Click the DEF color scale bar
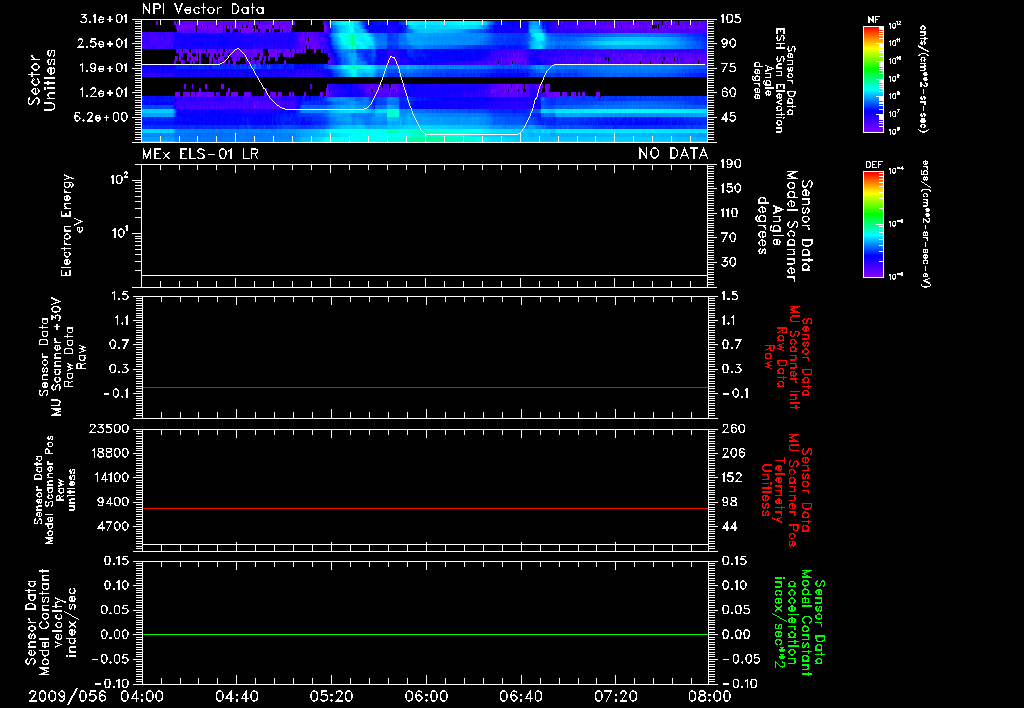 [873, 223]
